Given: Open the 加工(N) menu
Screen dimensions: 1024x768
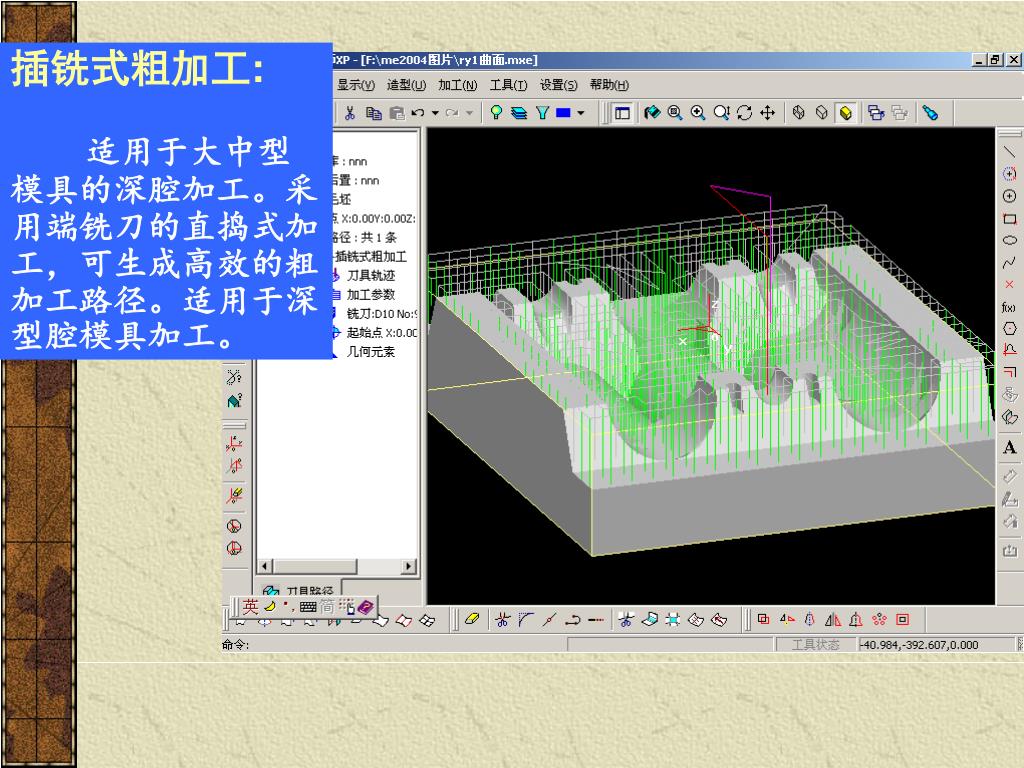Looking at the screenshot, I should pyautogui.click(x=457, y=85).
